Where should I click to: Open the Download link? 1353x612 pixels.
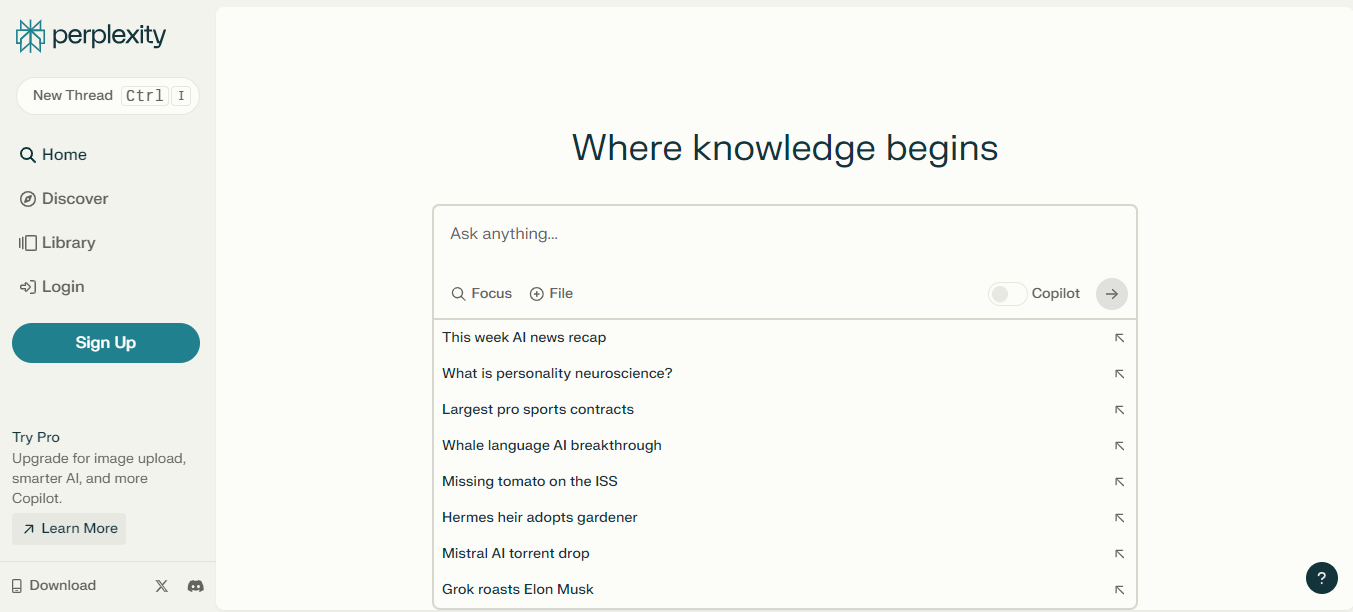54,586
